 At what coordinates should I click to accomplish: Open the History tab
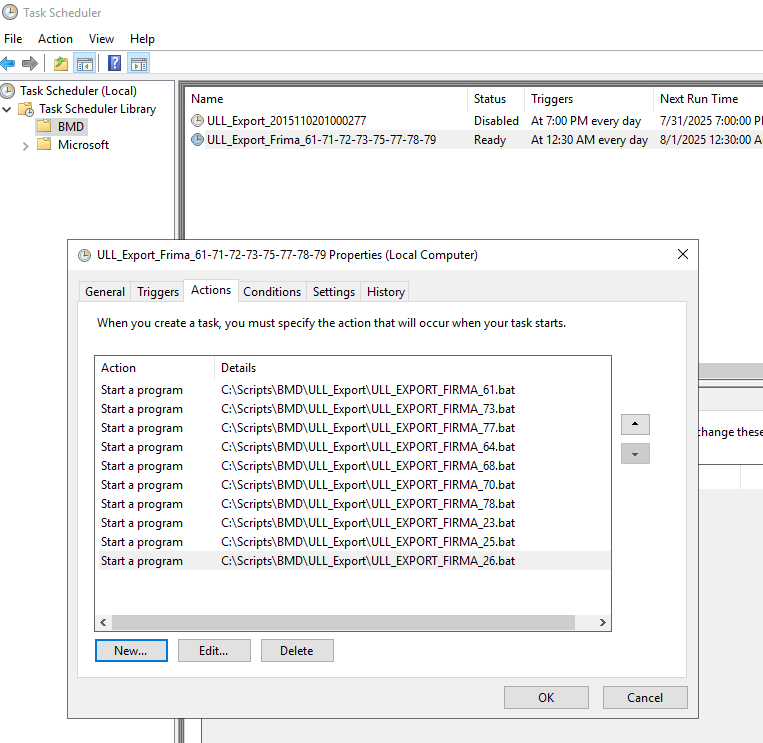click(x=386, y=292)
